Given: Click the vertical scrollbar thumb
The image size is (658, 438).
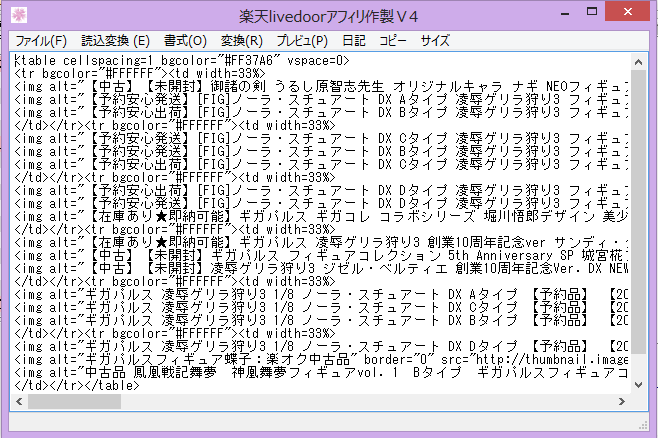Looking at the screenshot, I should [x=638, y=212].
